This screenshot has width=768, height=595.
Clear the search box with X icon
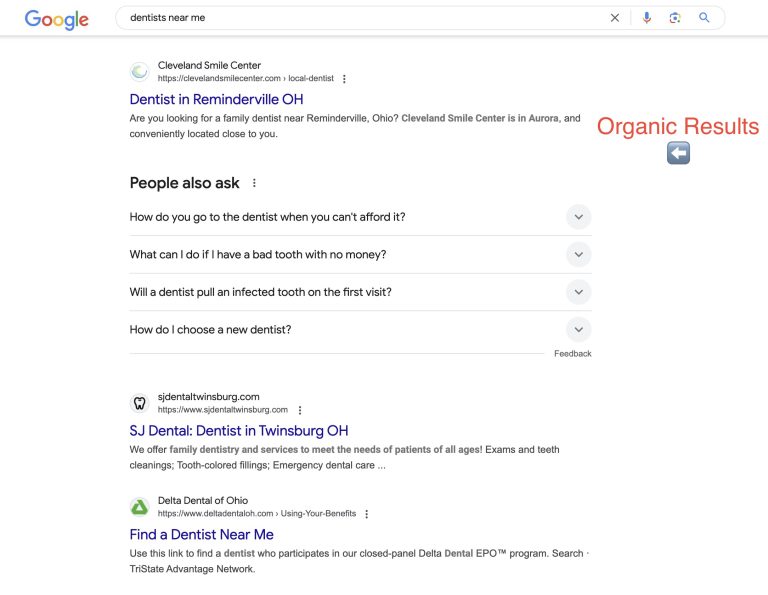pos(615,18)
